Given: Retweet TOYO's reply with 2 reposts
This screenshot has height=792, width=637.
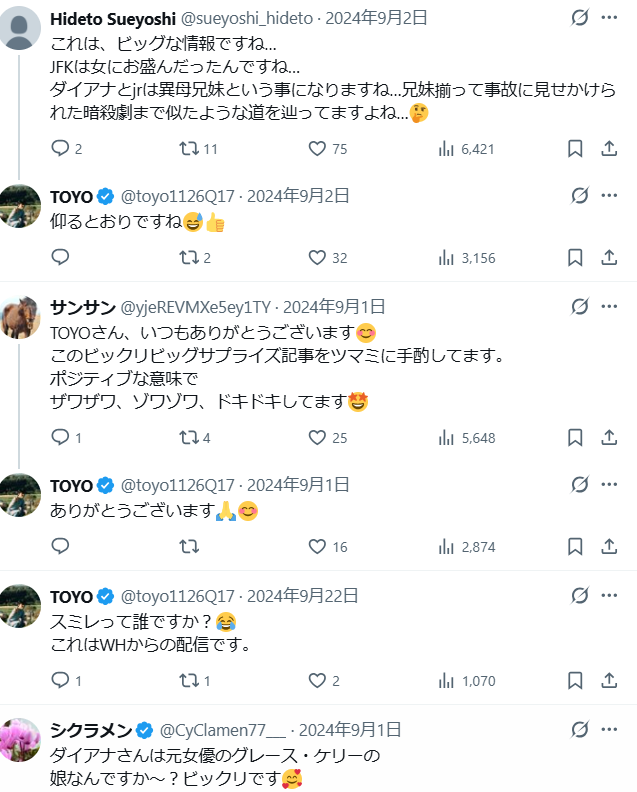Looking at the screenshot, I should coord(187,257).
